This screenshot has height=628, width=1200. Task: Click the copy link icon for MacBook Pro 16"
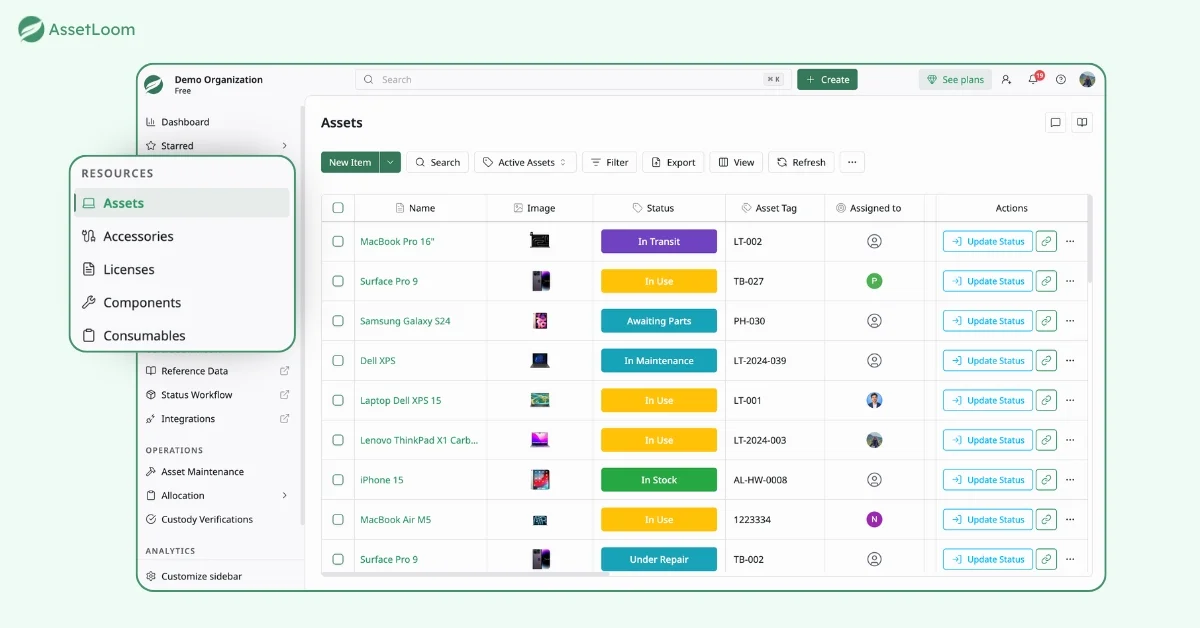1046,241
